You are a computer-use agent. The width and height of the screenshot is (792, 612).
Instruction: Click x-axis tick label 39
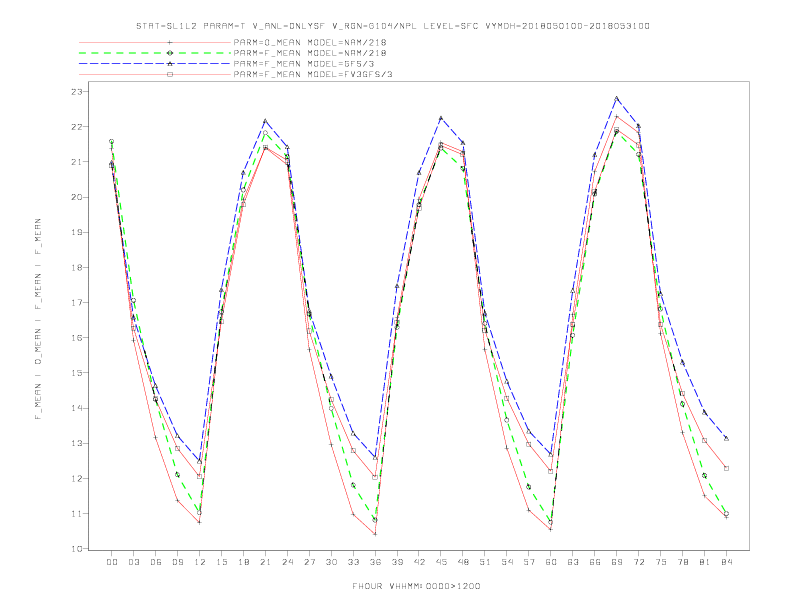point(397,562)
